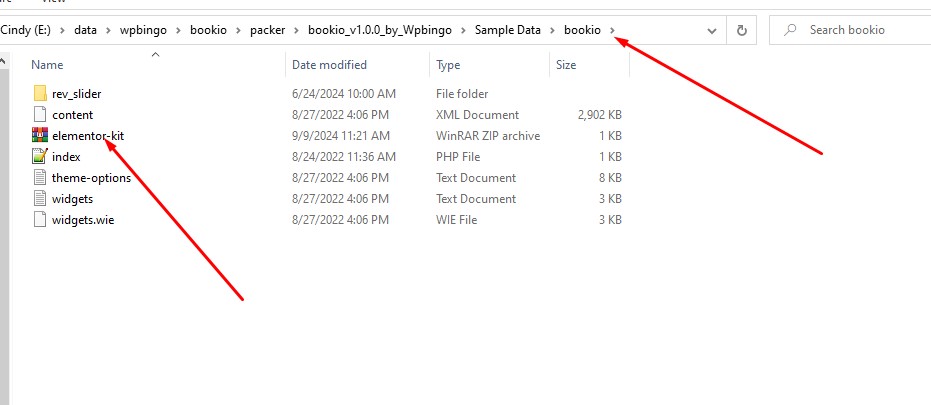This screenshot has width=931, height=405.
Task: Click the content XML file icon
Action: tap(40, 114)
